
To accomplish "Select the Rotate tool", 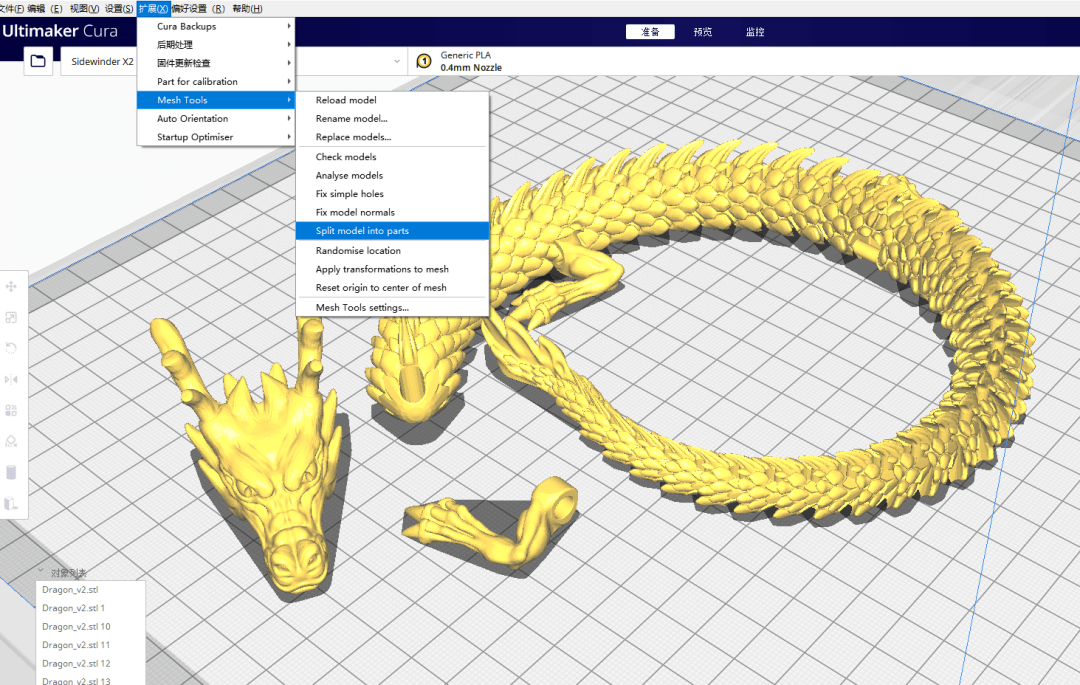I will (12, 348).
